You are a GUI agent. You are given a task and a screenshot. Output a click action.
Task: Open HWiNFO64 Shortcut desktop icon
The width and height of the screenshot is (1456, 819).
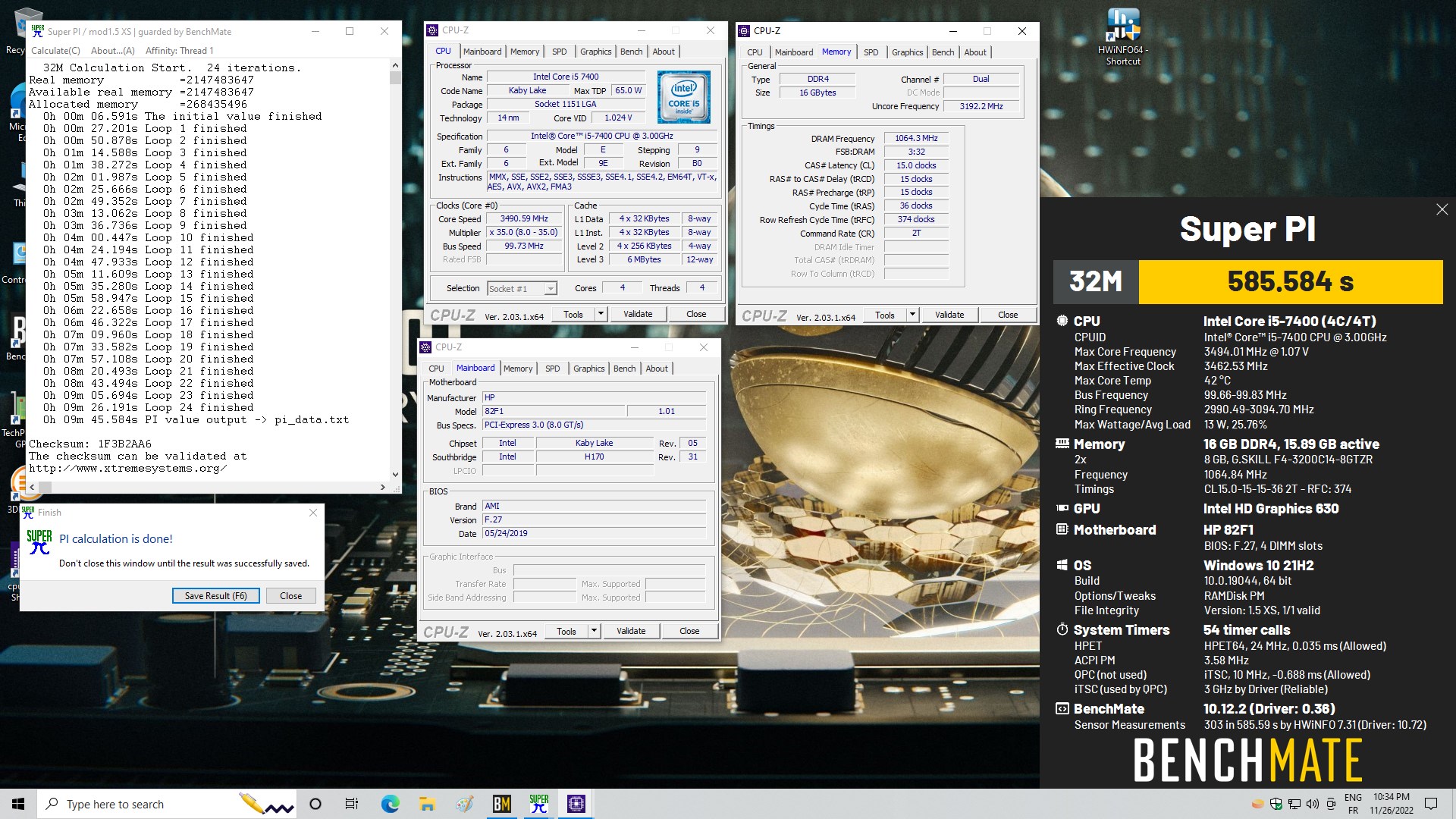(1123, 36)
